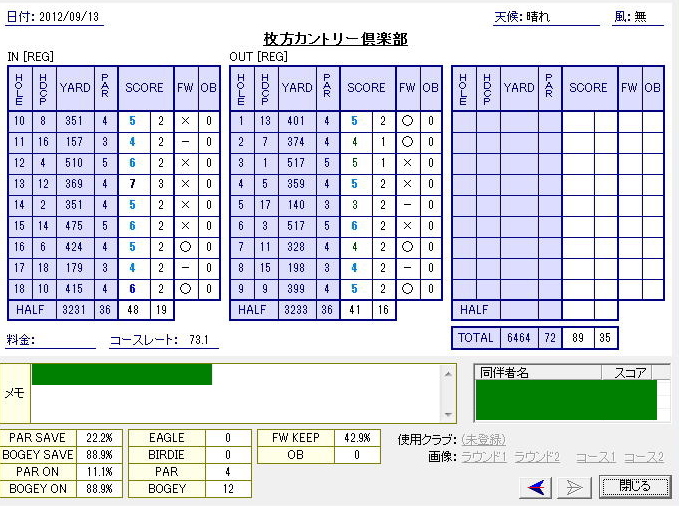The image size is (679, 506).
Task: Click the IN table SCORE header
Action: (x=145, y=88)
